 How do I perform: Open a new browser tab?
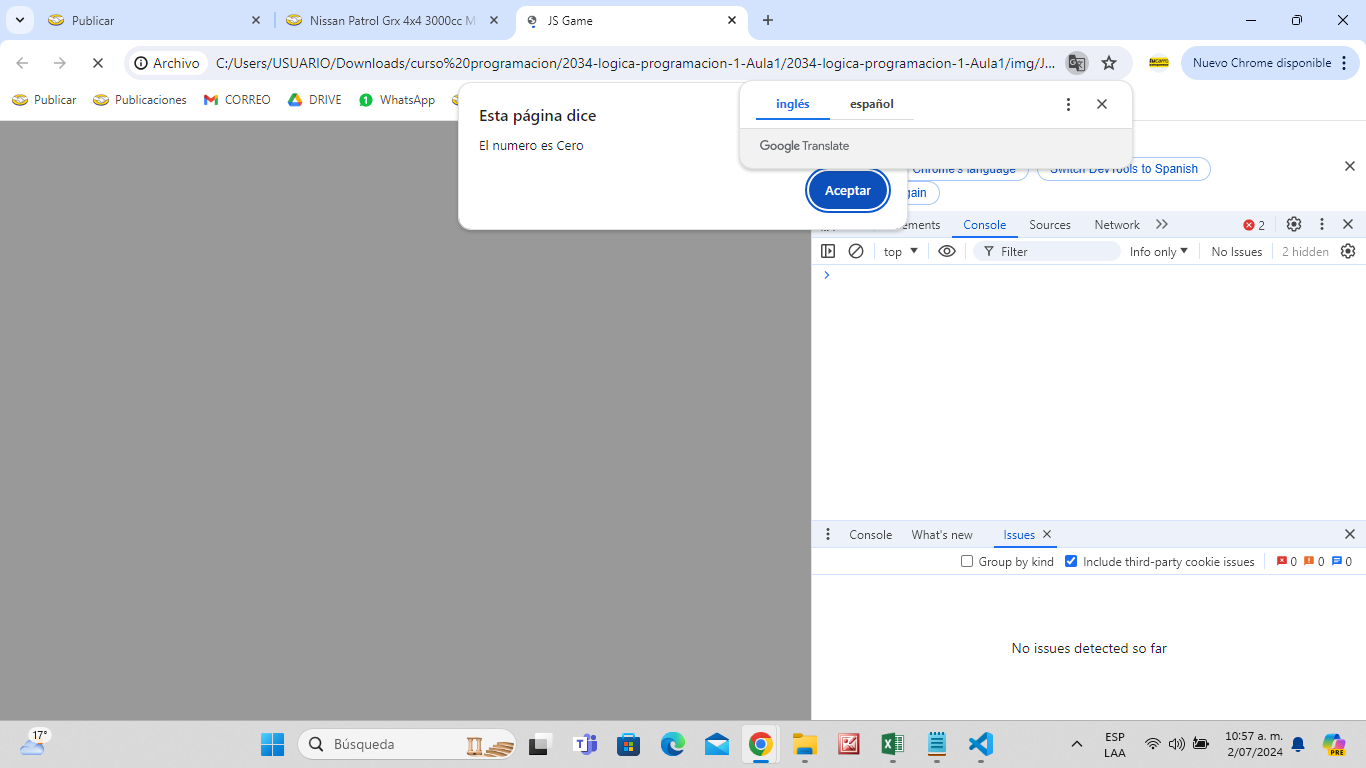(x=768, y=20)
